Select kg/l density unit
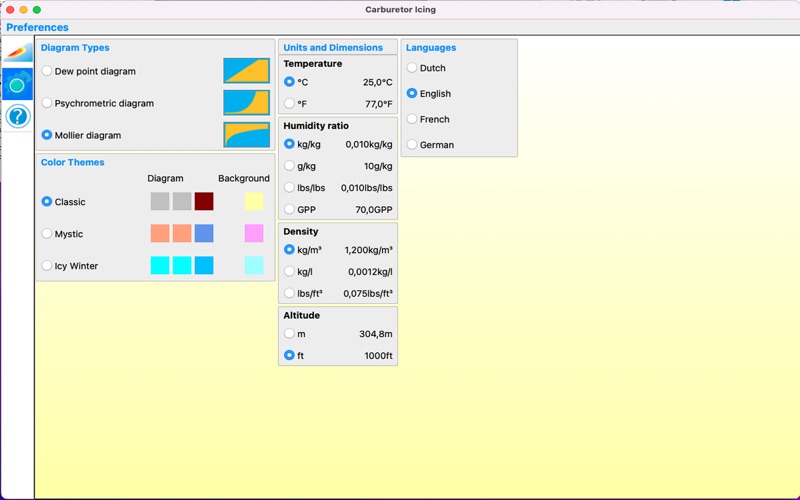This screenshot has height=500, width=800. [289, 271]
